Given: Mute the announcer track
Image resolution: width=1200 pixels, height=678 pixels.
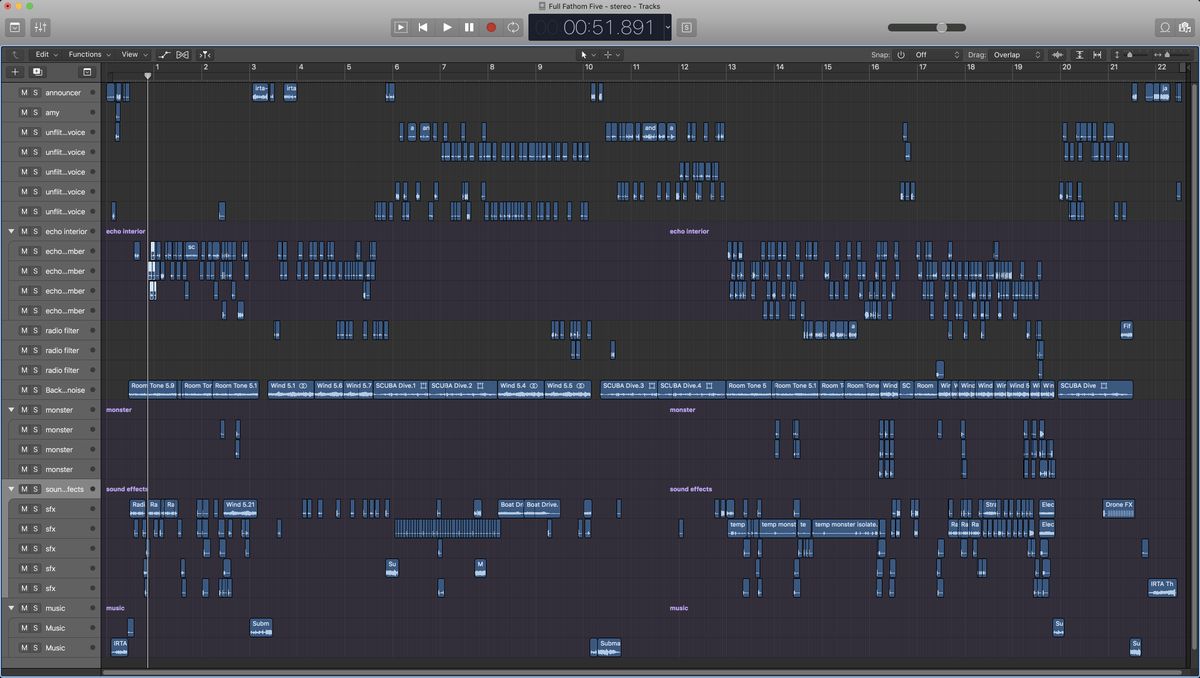Looking at the screenshot, I should (x=24, y=93).
